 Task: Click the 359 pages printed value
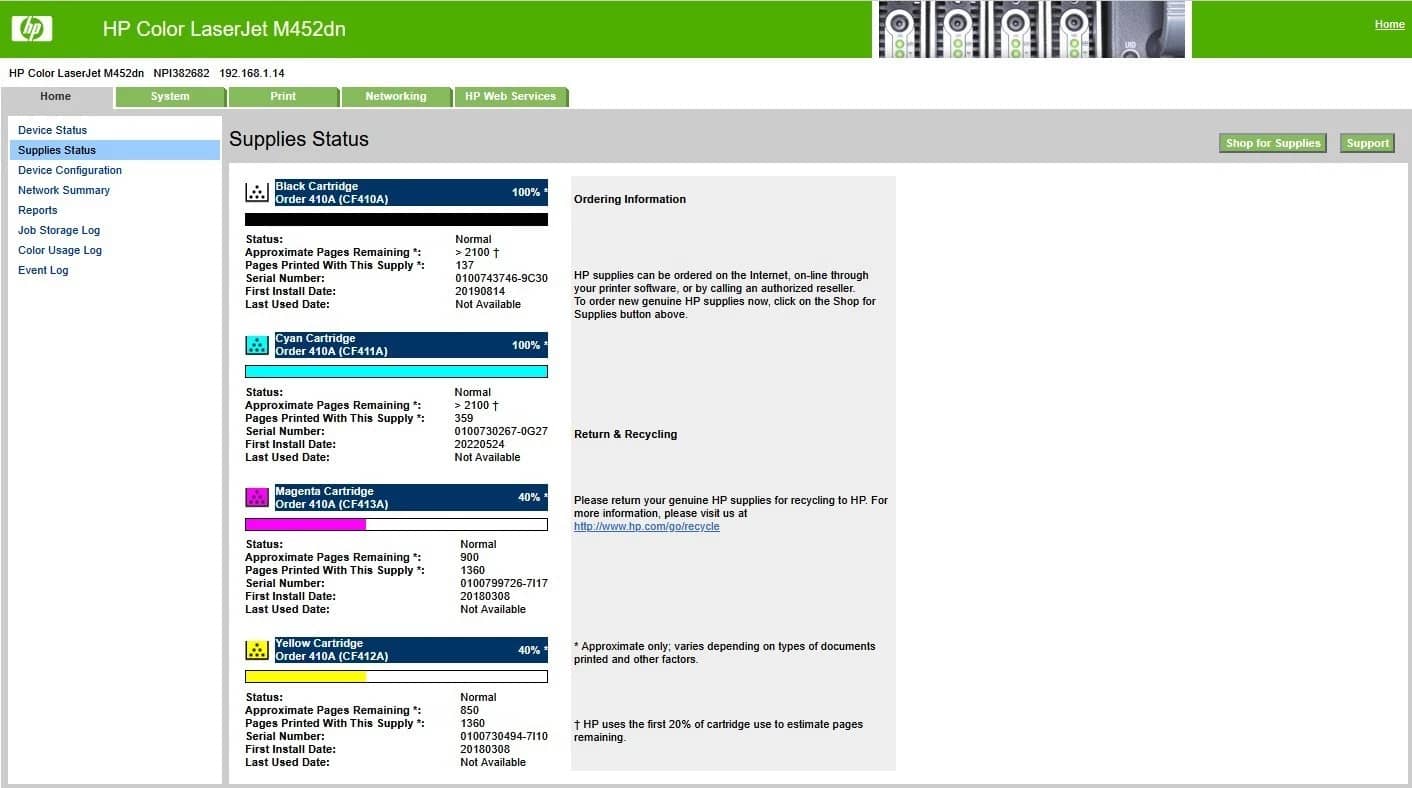[464, 419]
